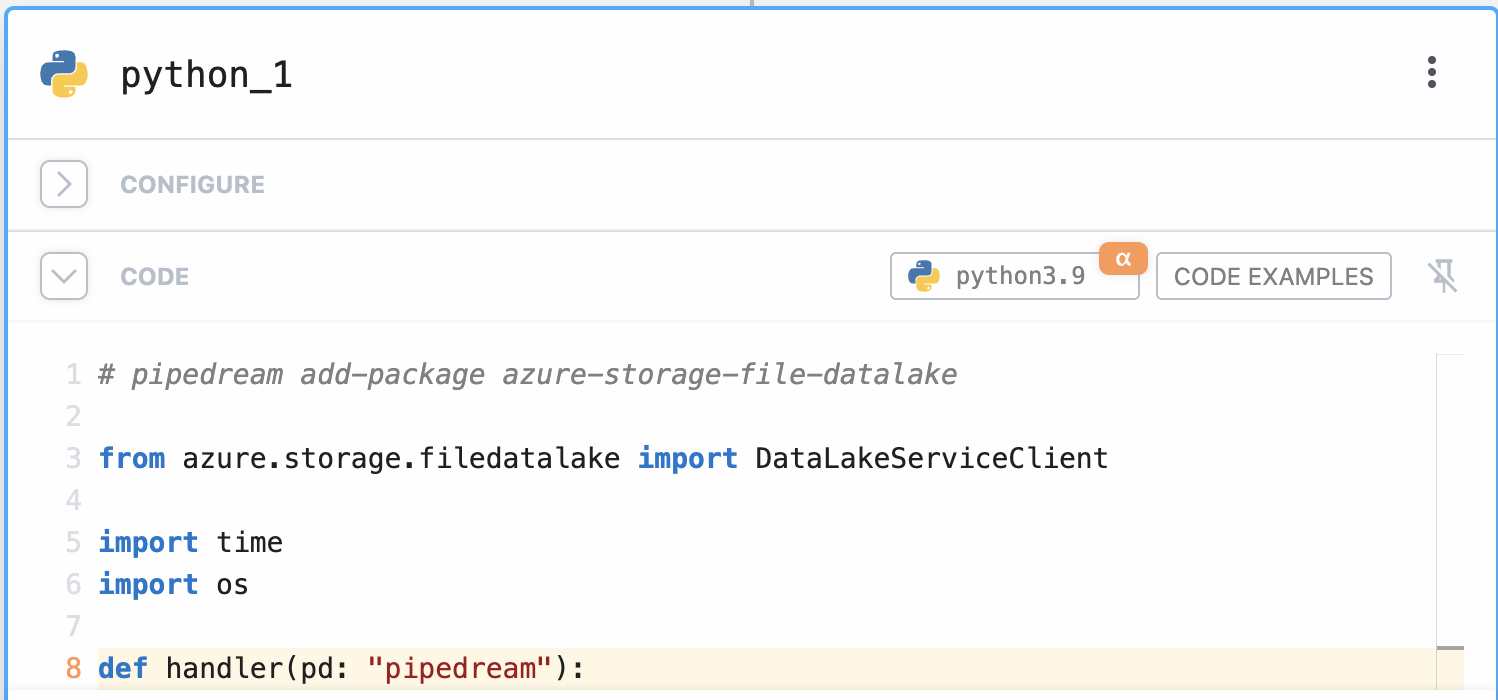Open CODE EXAMPLES

click(1274, 276)
